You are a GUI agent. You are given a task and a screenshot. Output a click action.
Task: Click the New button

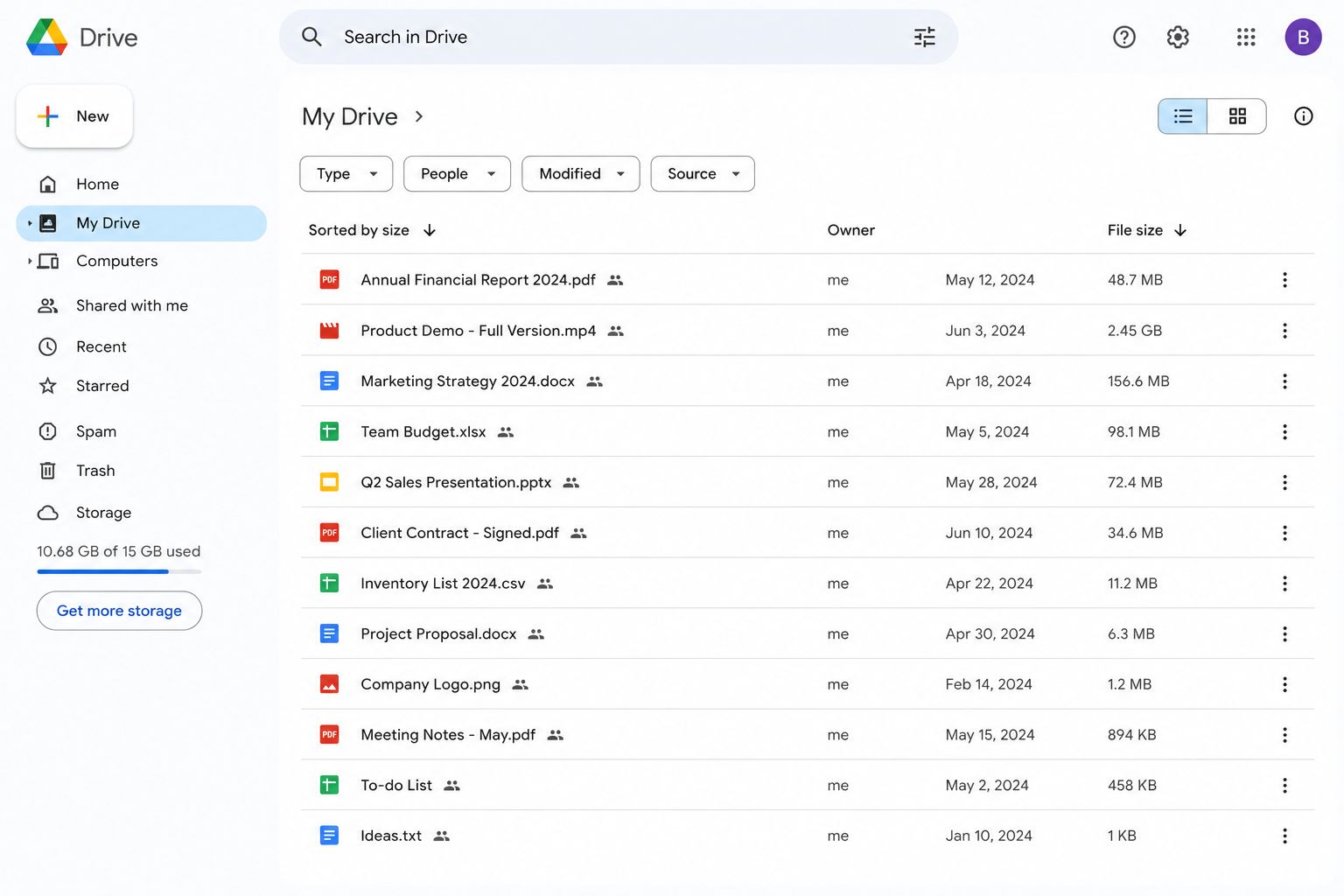74,116
